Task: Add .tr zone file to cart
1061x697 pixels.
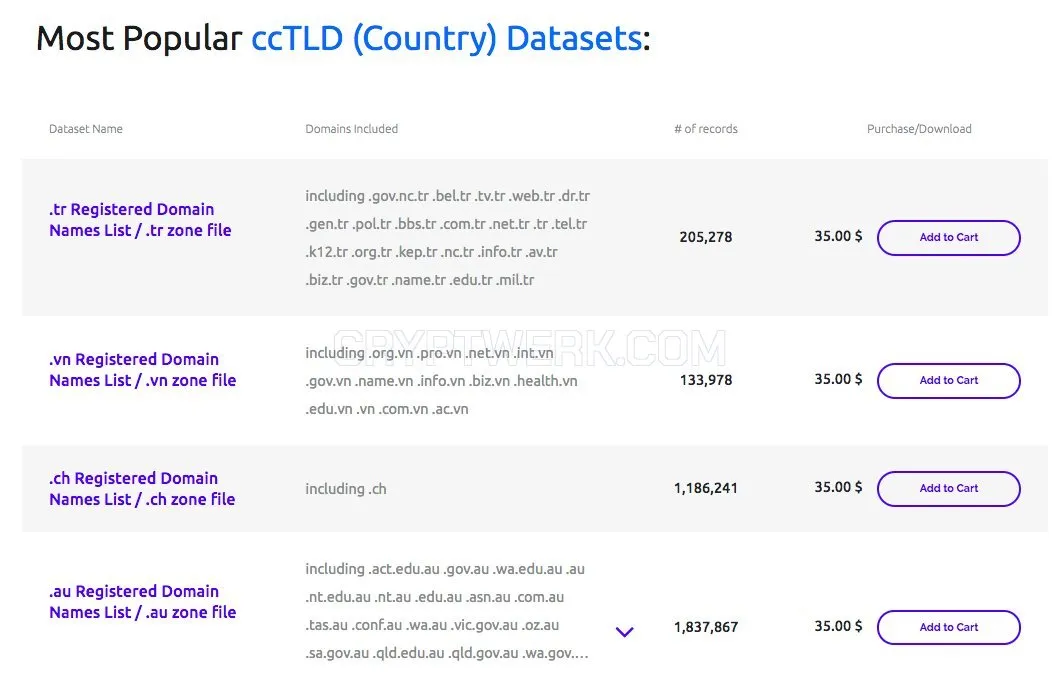Action: [x=949, y=238]
